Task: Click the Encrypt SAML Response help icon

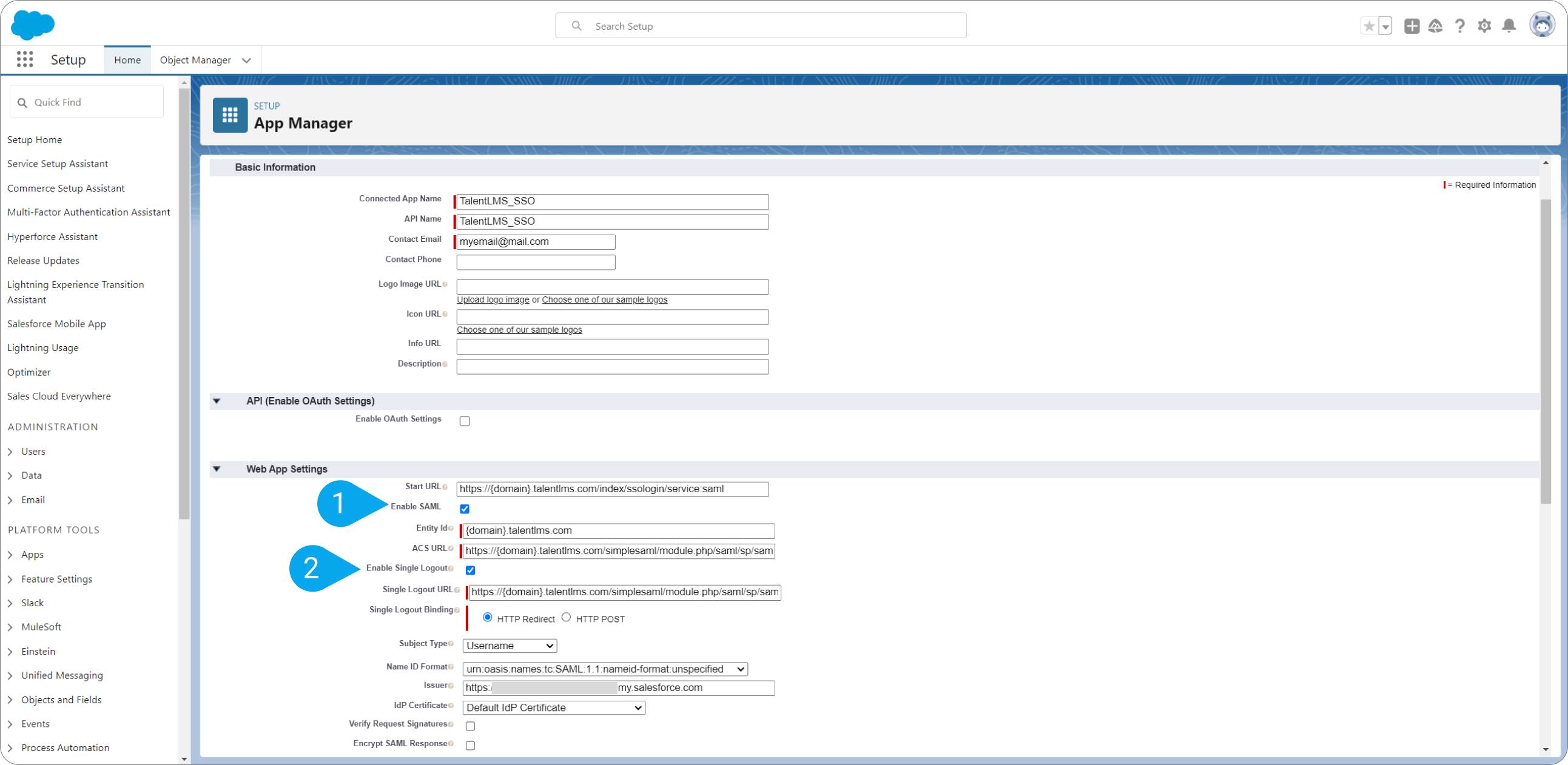Action: 451,744
